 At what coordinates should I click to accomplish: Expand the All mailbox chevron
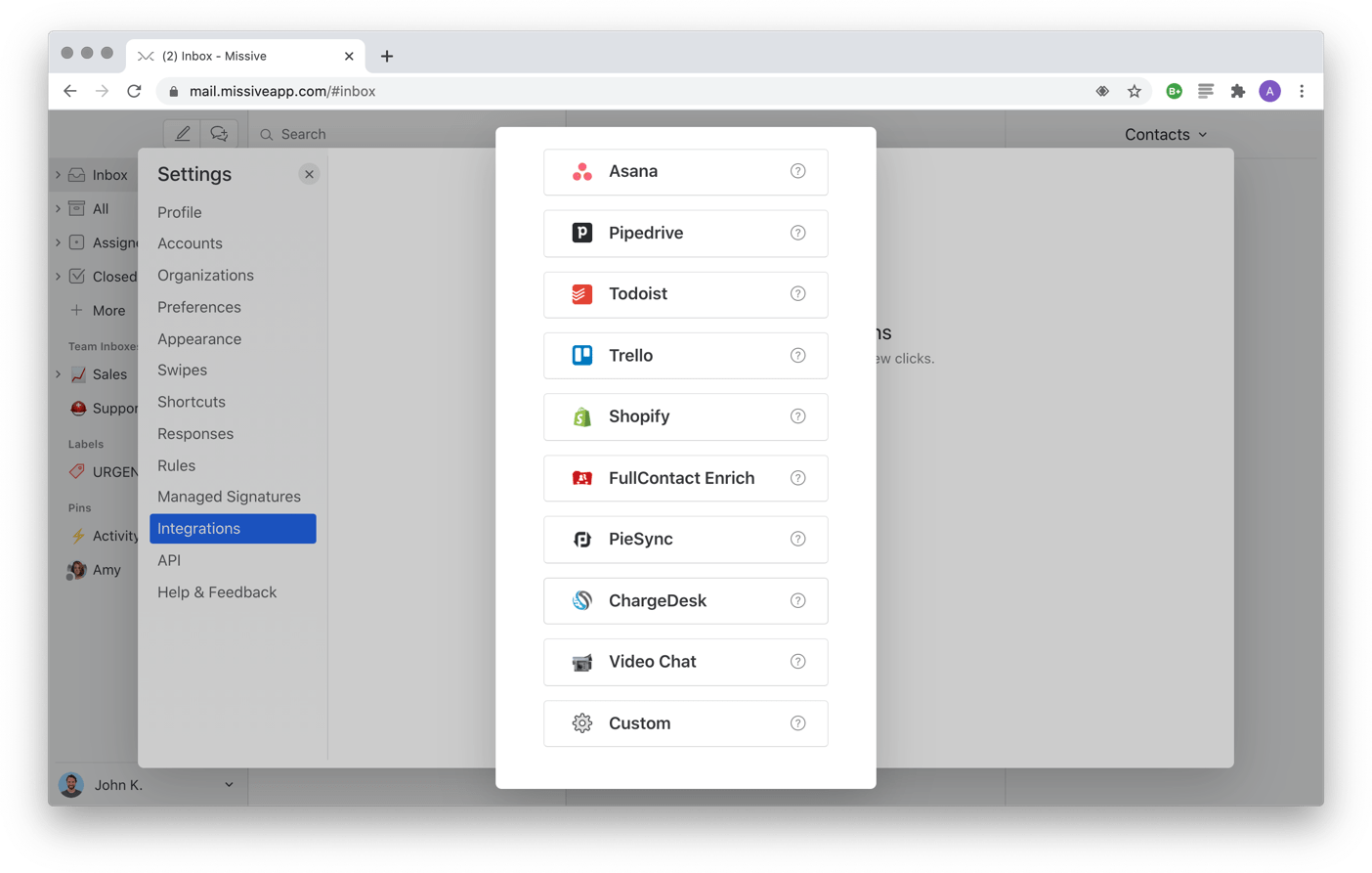[58, 208]
